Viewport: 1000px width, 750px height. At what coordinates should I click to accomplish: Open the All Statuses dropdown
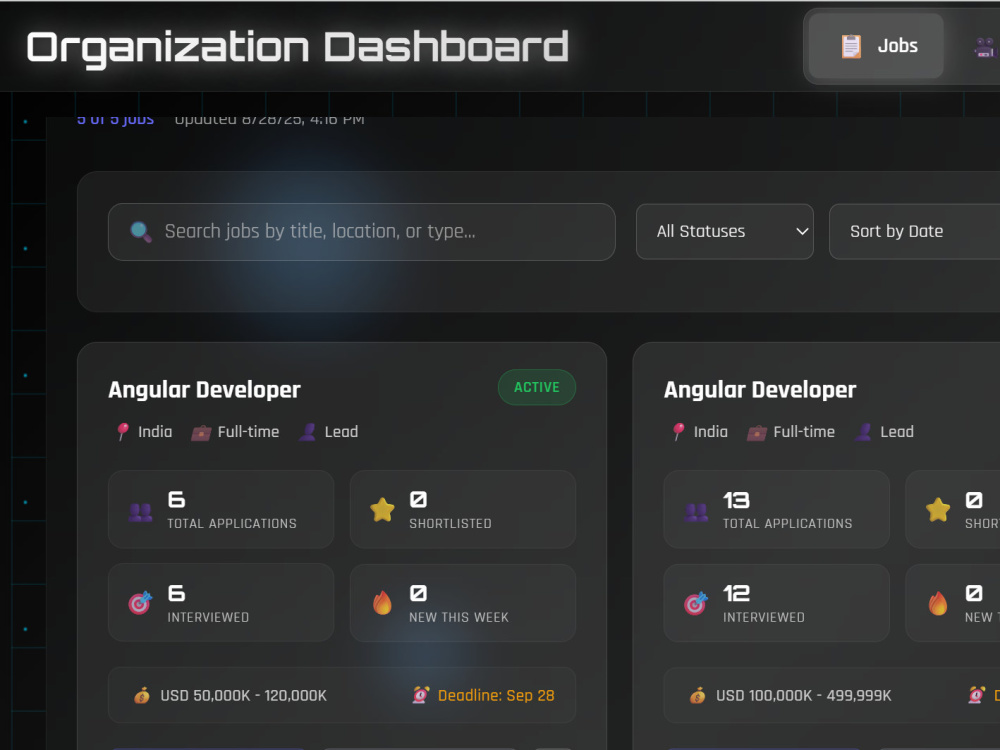coord(724,232)
